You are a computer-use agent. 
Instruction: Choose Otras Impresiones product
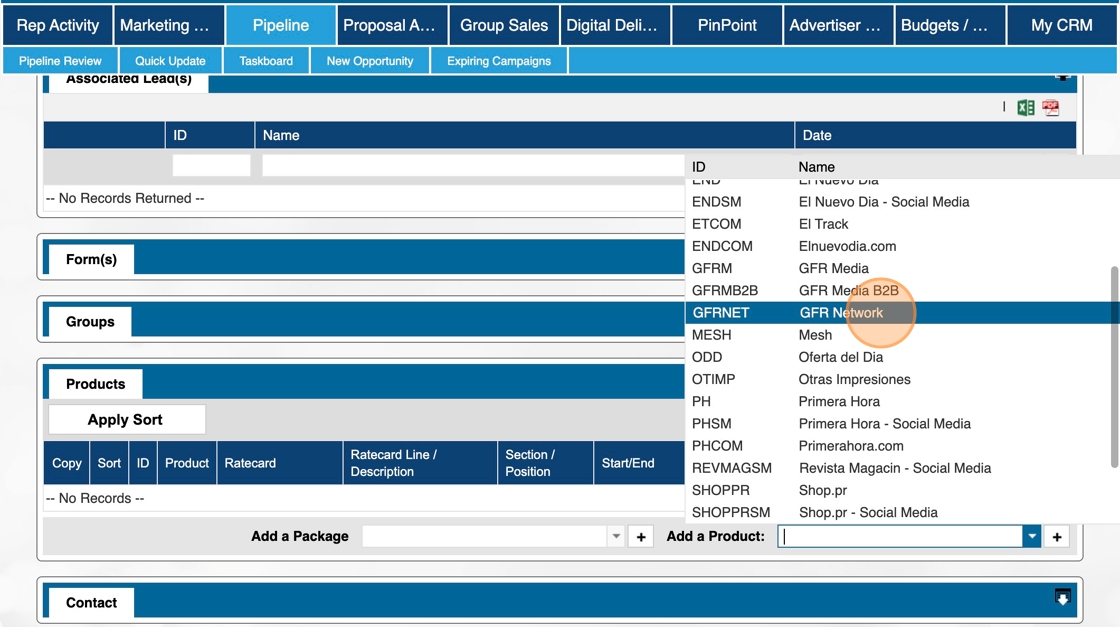click(902, 379)
